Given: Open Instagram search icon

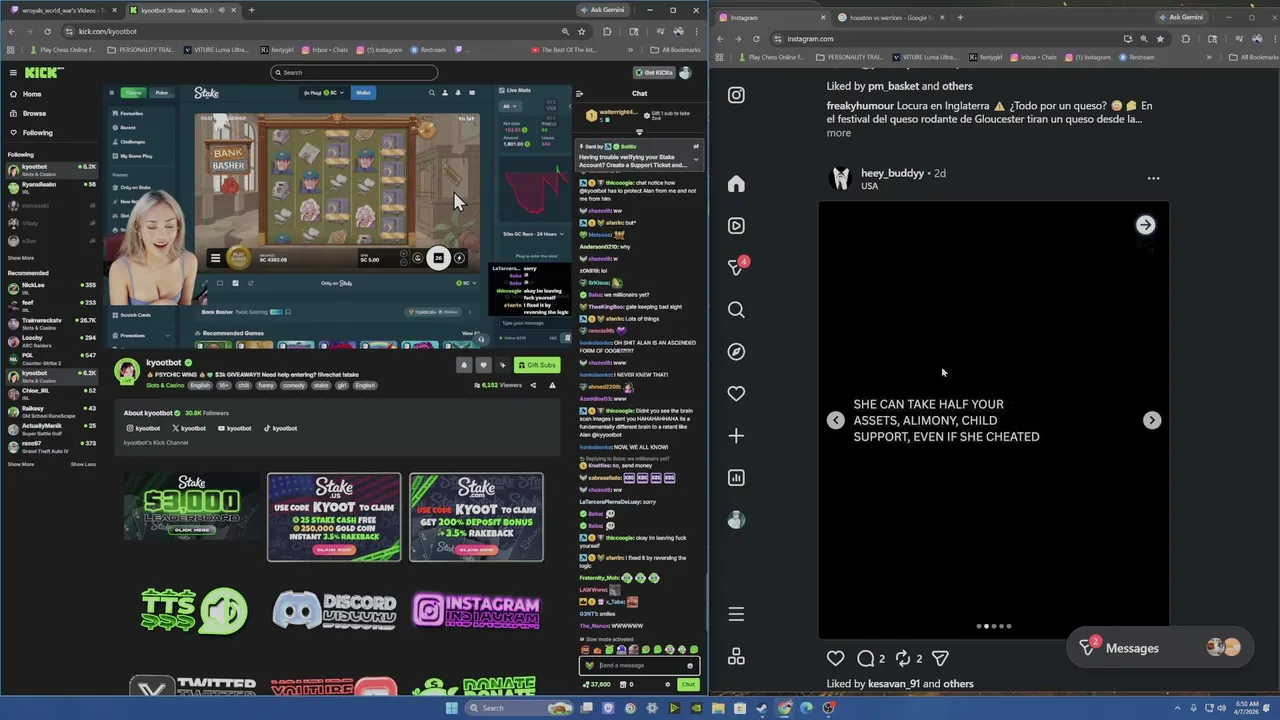Looking at the screenshot, I should point(736,310).
